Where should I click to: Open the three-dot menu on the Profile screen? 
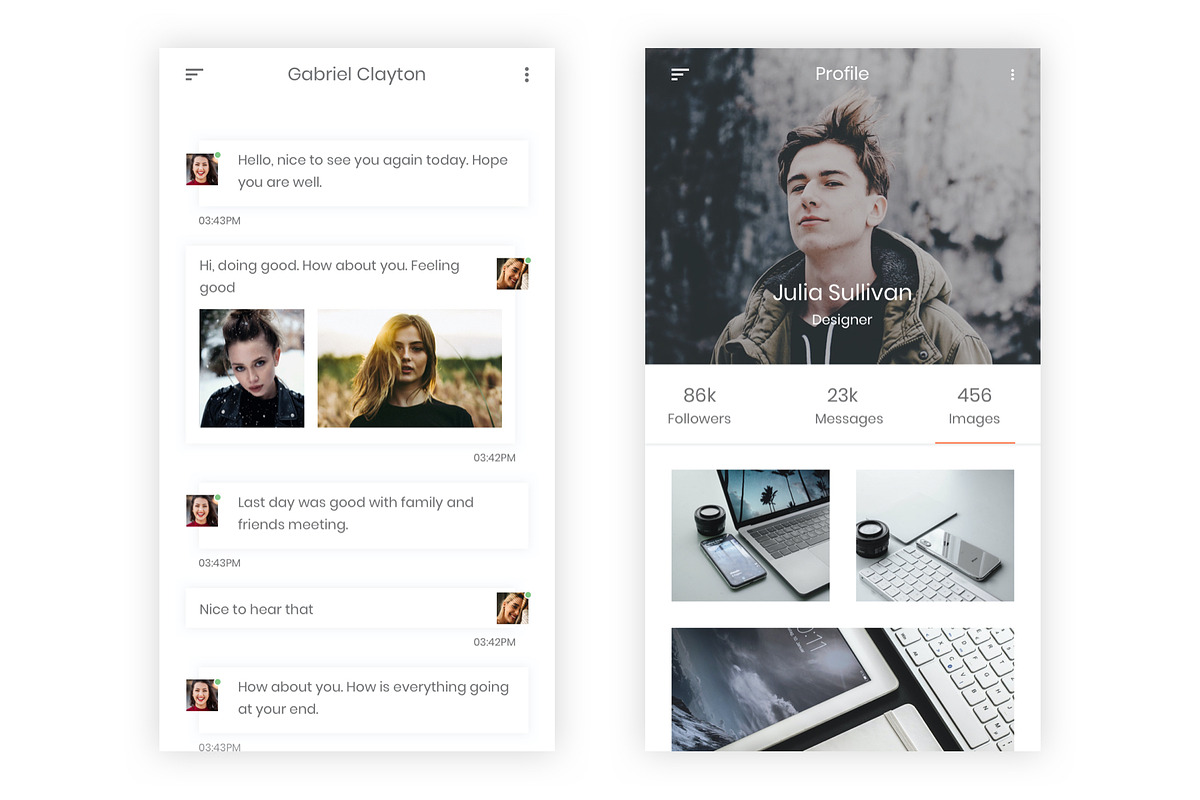point(1012,74)
